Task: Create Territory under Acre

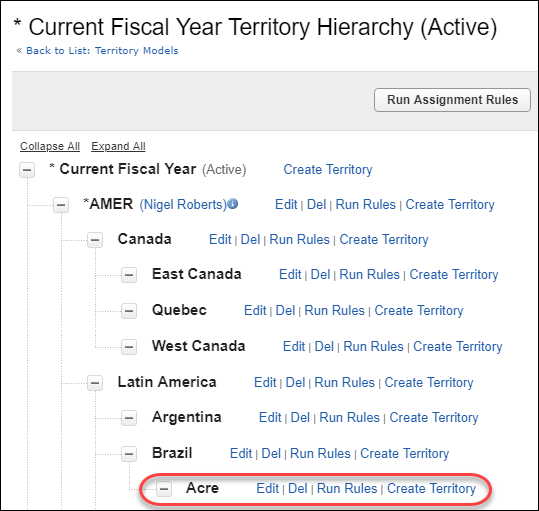Action: coord(431,488)
